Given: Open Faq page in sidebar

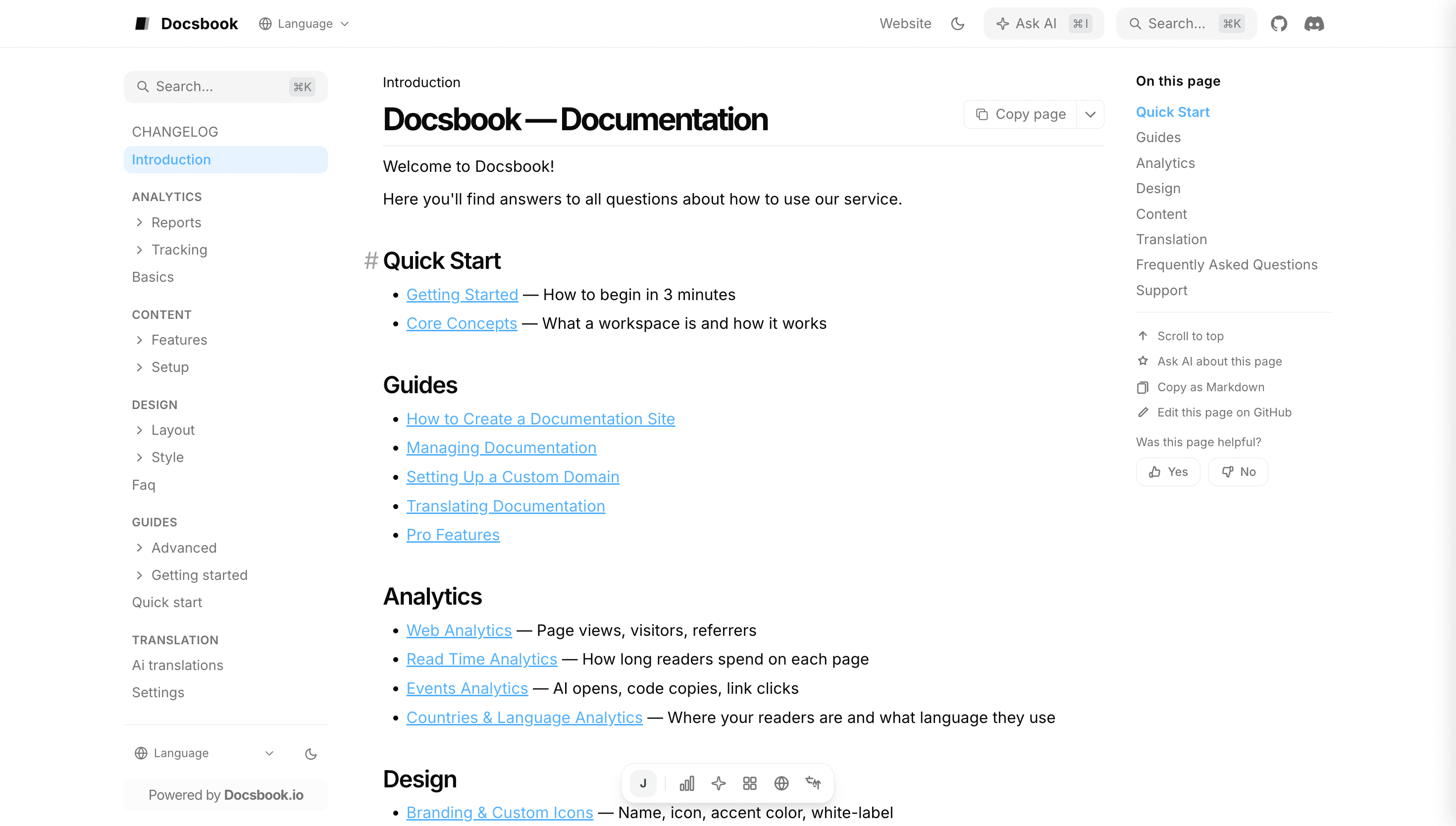Looking at the screenshot, I should 144,485.
